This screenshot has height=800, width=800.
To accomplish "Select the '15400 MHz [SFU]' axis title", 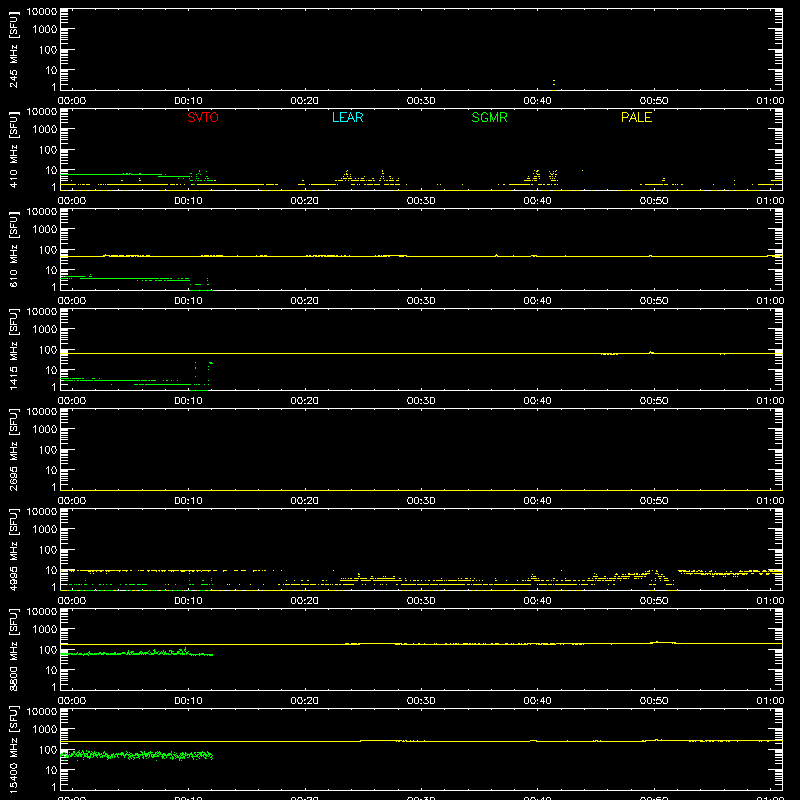I will coord(13,749).
